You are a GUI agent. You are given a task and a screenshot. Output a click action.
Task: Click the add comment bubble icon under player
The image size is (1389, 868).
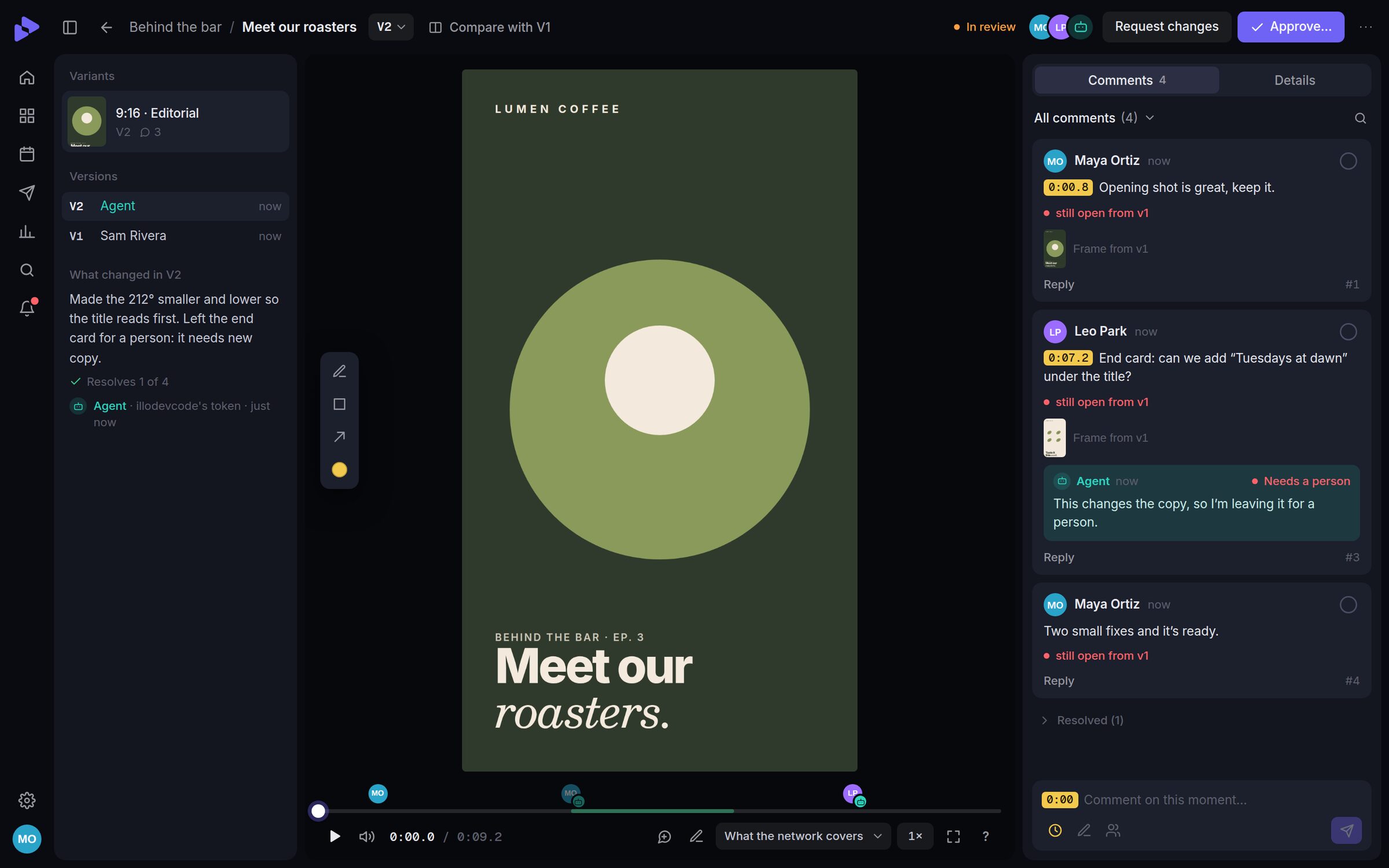664,836
